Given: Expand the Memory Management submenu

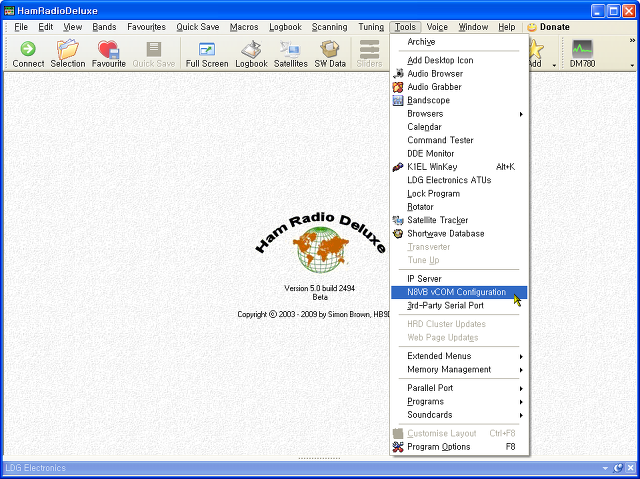Looking at the screenshot, I should pyautogui.click(x=459, y=370).
